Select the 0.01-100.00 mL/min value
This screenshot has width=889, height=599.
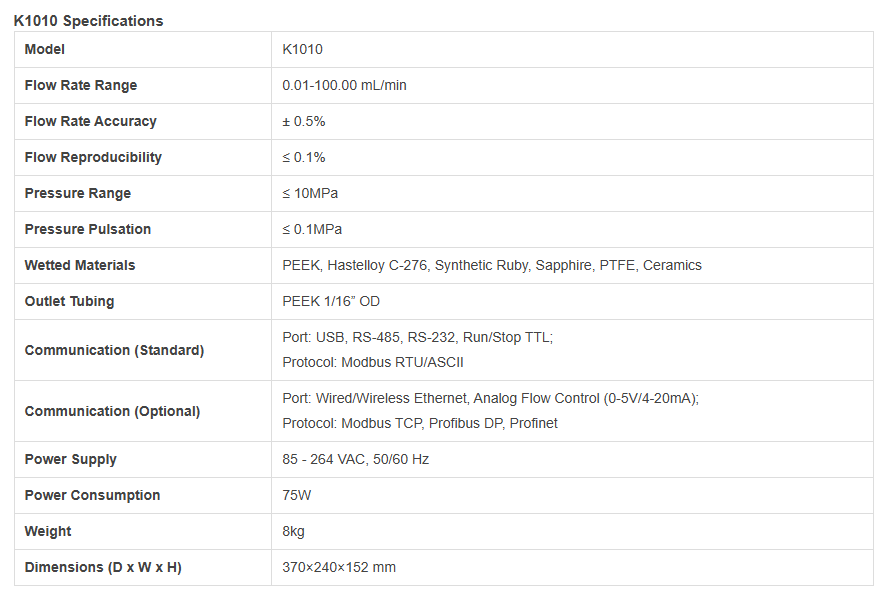(x=344, y=85)
